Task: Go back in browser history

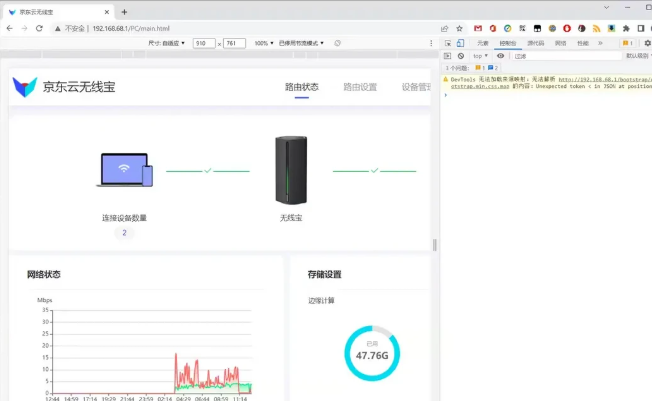Action: (10, 28)
